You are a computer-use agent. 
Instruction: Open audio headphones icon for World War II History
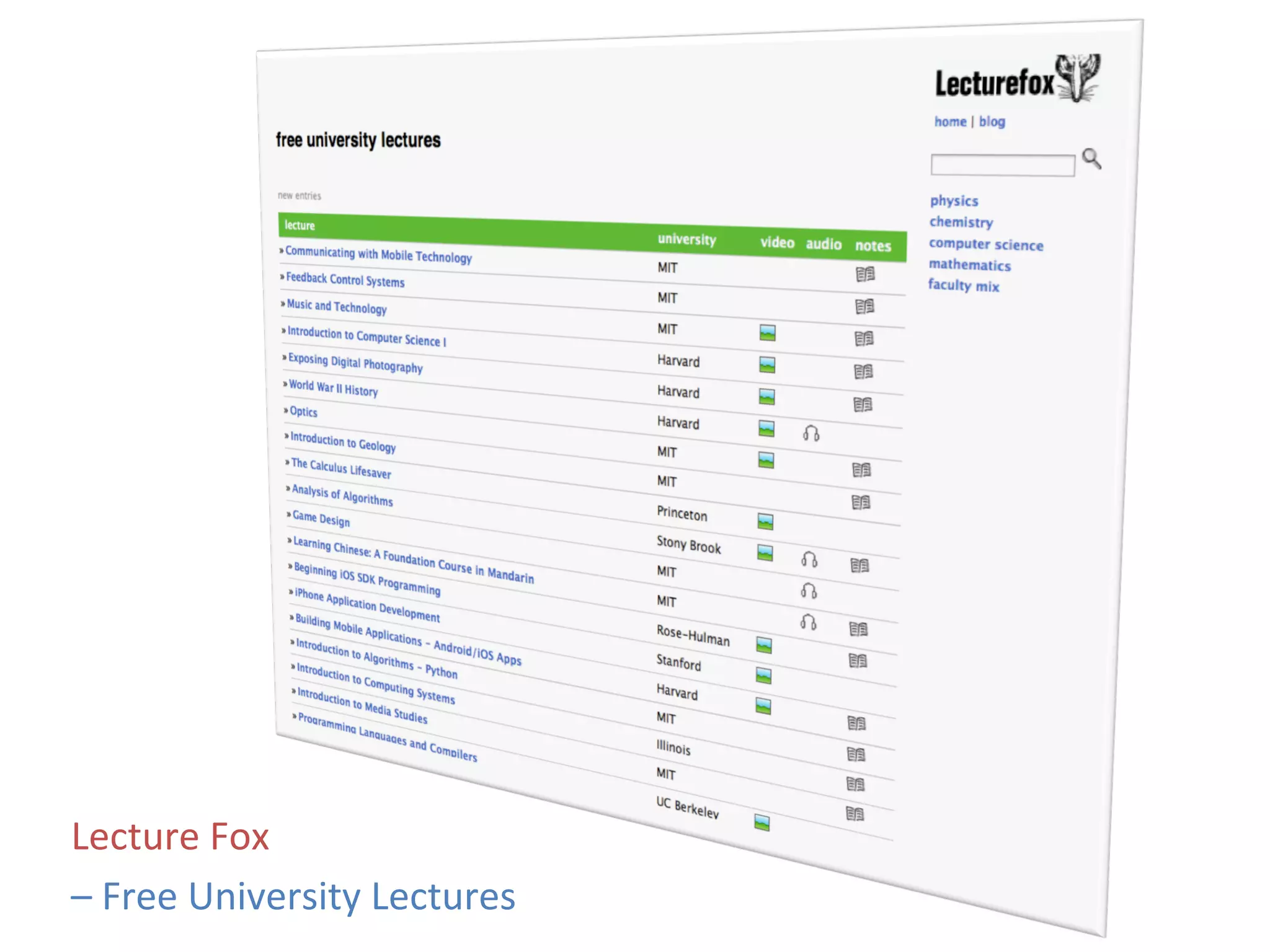[x=811, y=433]
